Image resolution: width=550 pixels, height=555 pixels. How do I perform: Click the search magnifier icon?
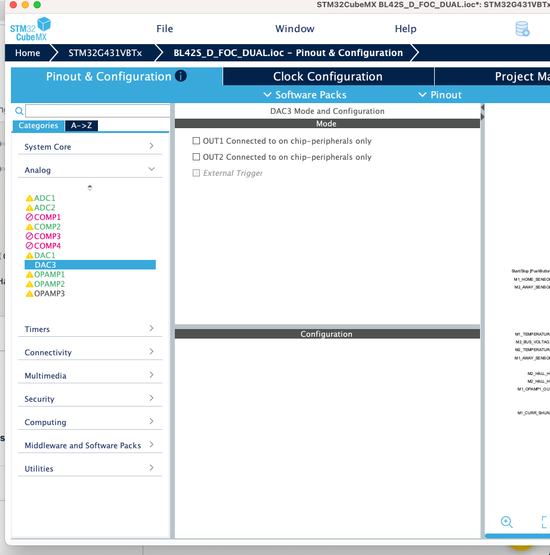(19, 111)
